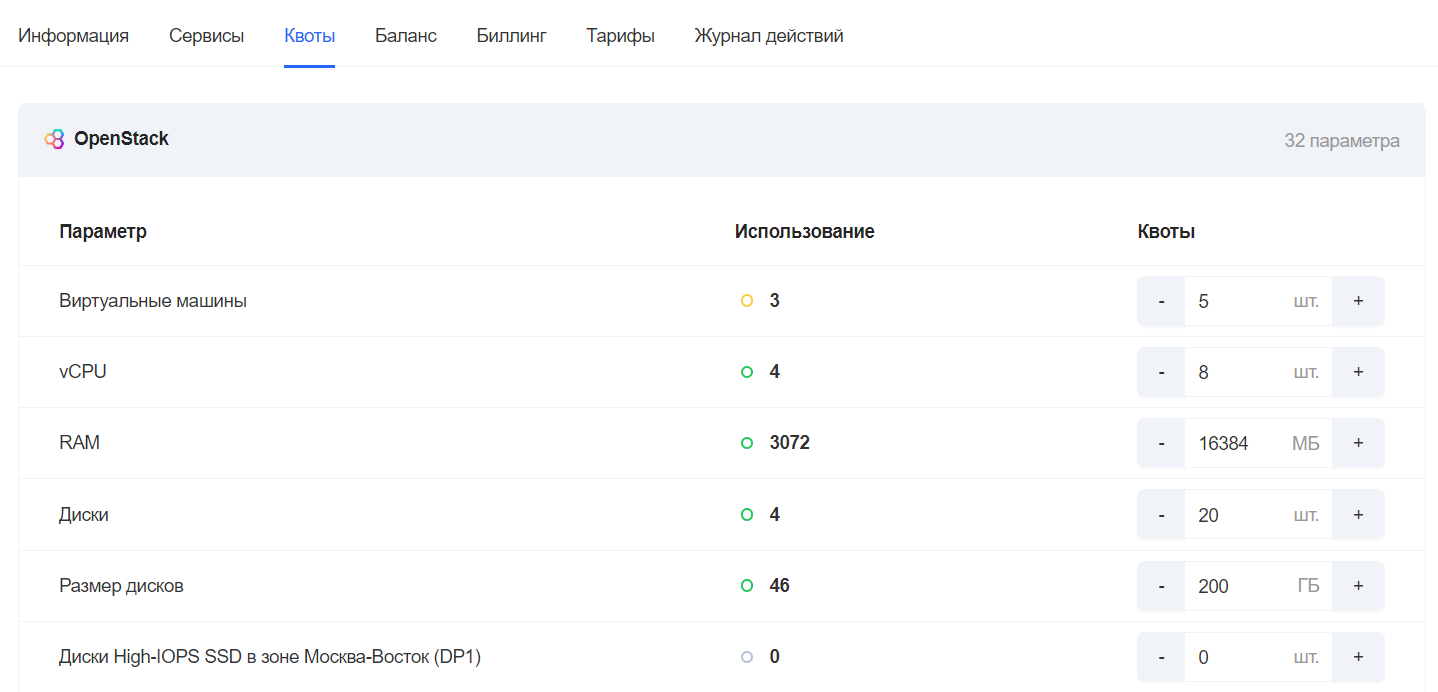Decrease the Размер дисков quota with minus

1161,586
